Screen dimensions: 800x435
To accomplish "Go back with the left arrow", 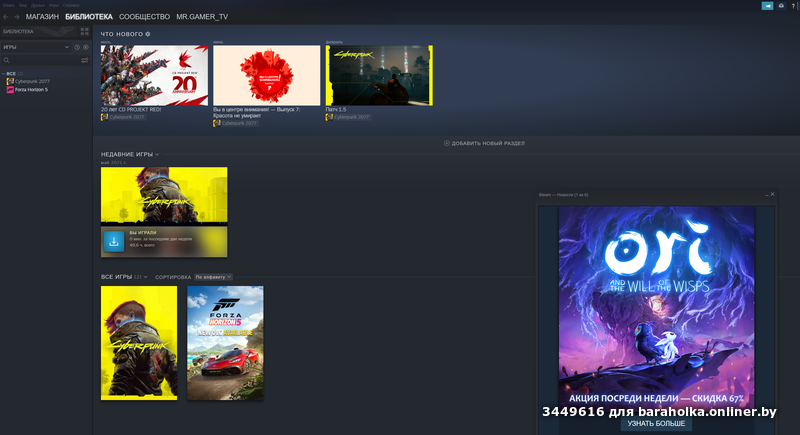I will tap(6, 17).
